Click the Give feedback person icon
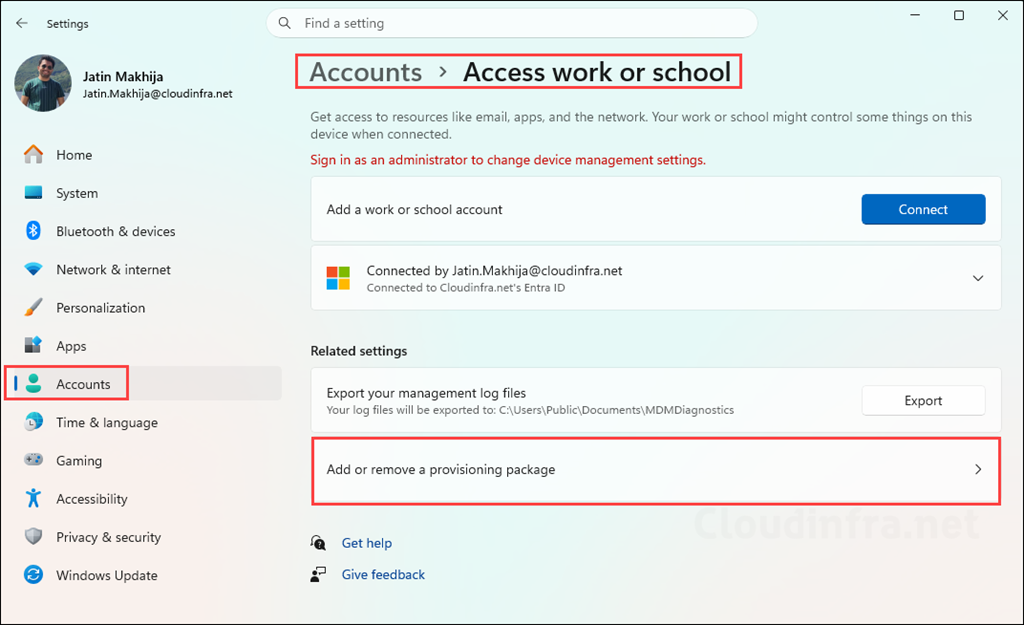 (x=318, y=574)
